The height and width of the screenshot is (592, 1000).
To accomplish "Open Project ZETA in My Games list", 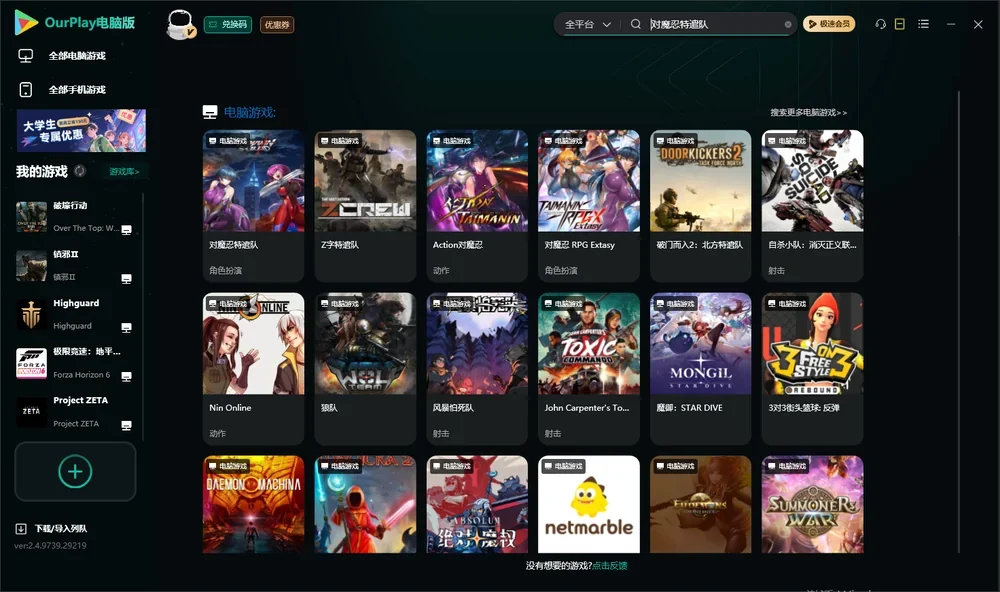I will pos(75,411).
